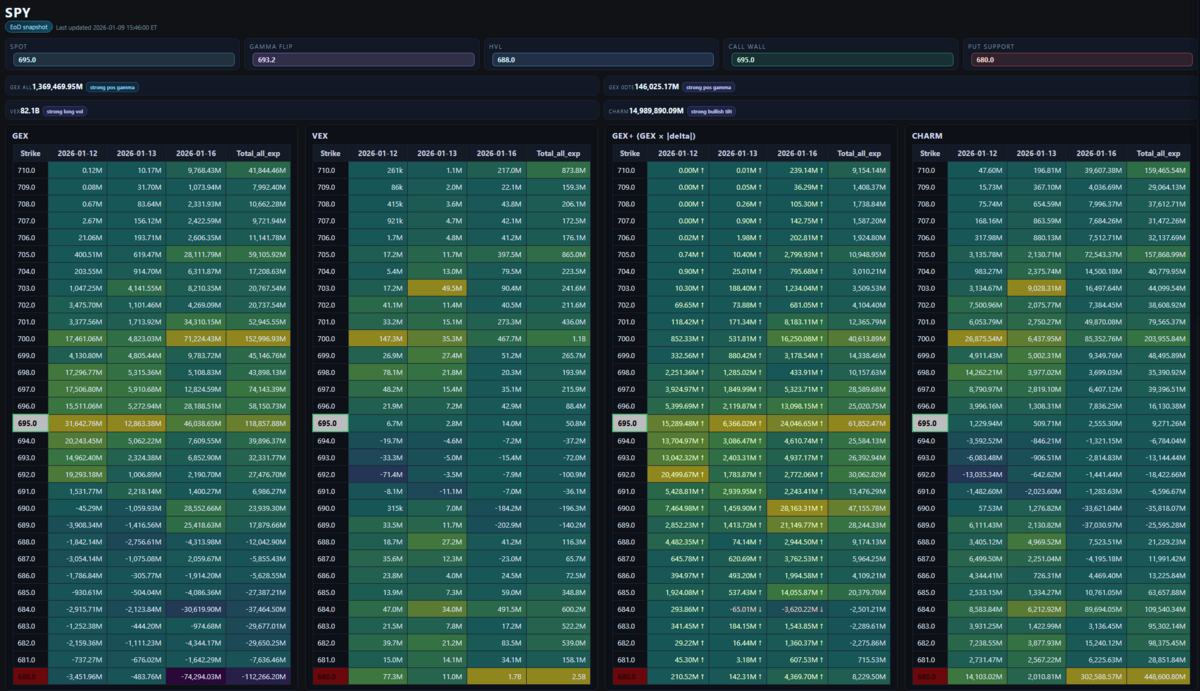Image resolution: width=1200 pixels, height=691 pixels.
Task: Click VEX cell 2.5B in row 680.0
Action: point(559,678)
